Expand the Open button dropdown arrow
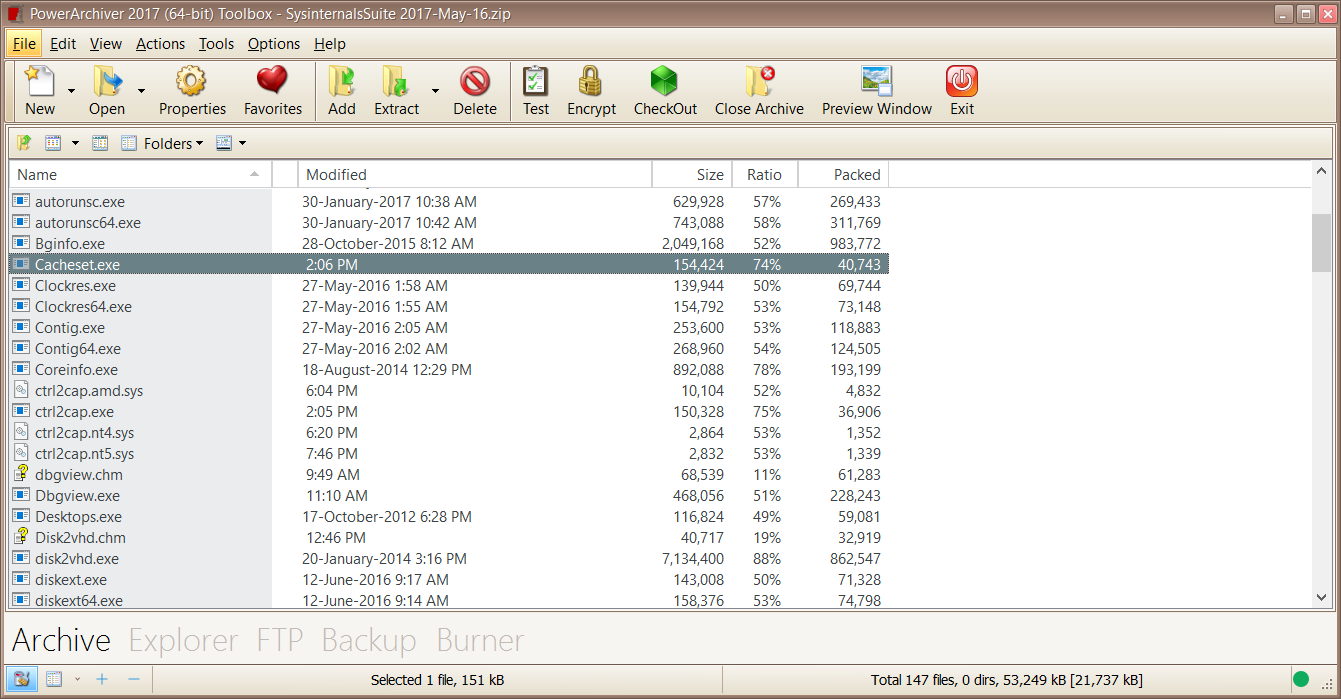This screenshot has width=1341, height=699. [x=141, y=90]
